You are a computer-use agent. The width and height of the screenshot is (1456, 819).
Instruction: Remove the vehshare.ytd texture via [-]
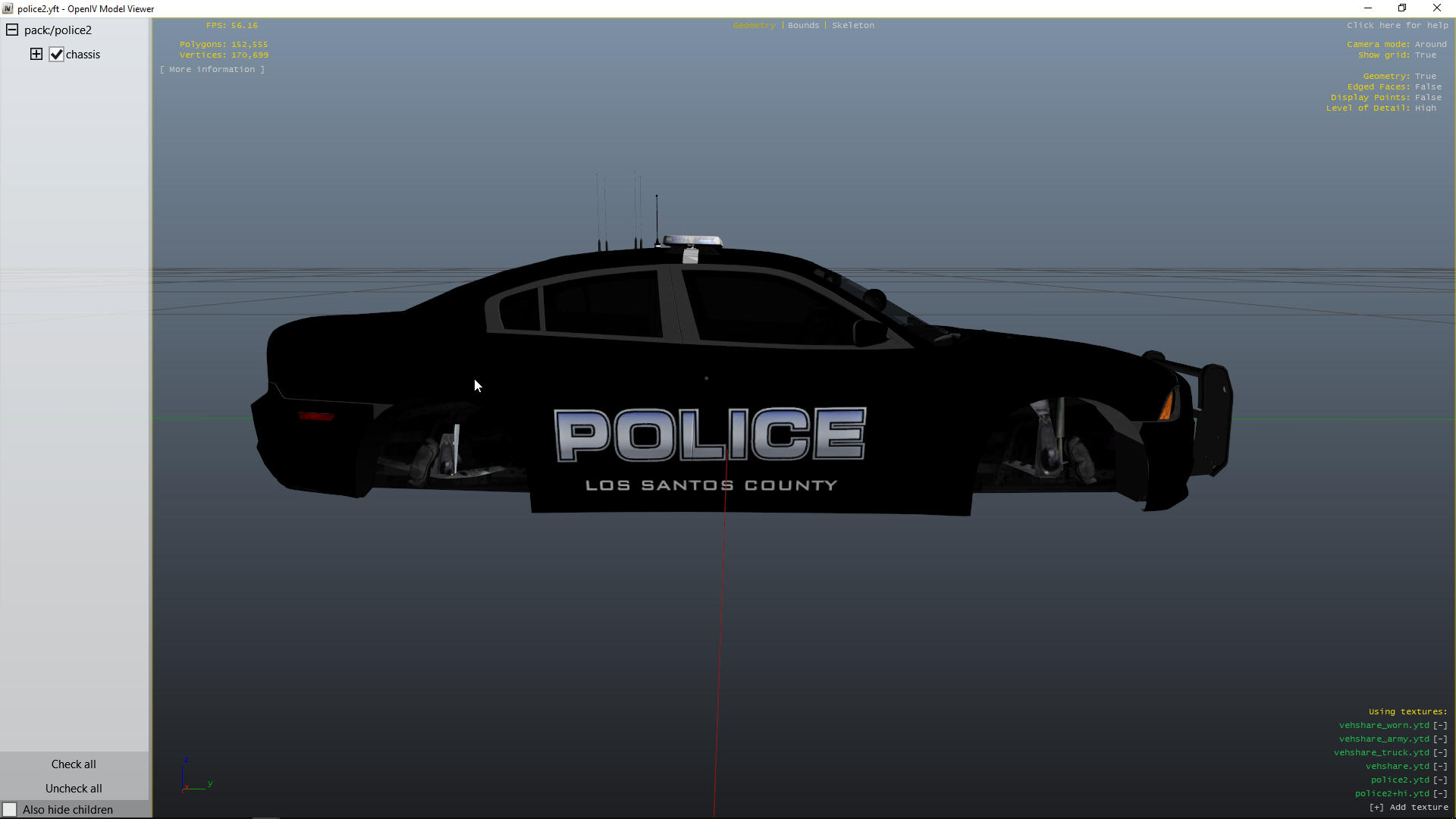click(x=1440, y=767)
